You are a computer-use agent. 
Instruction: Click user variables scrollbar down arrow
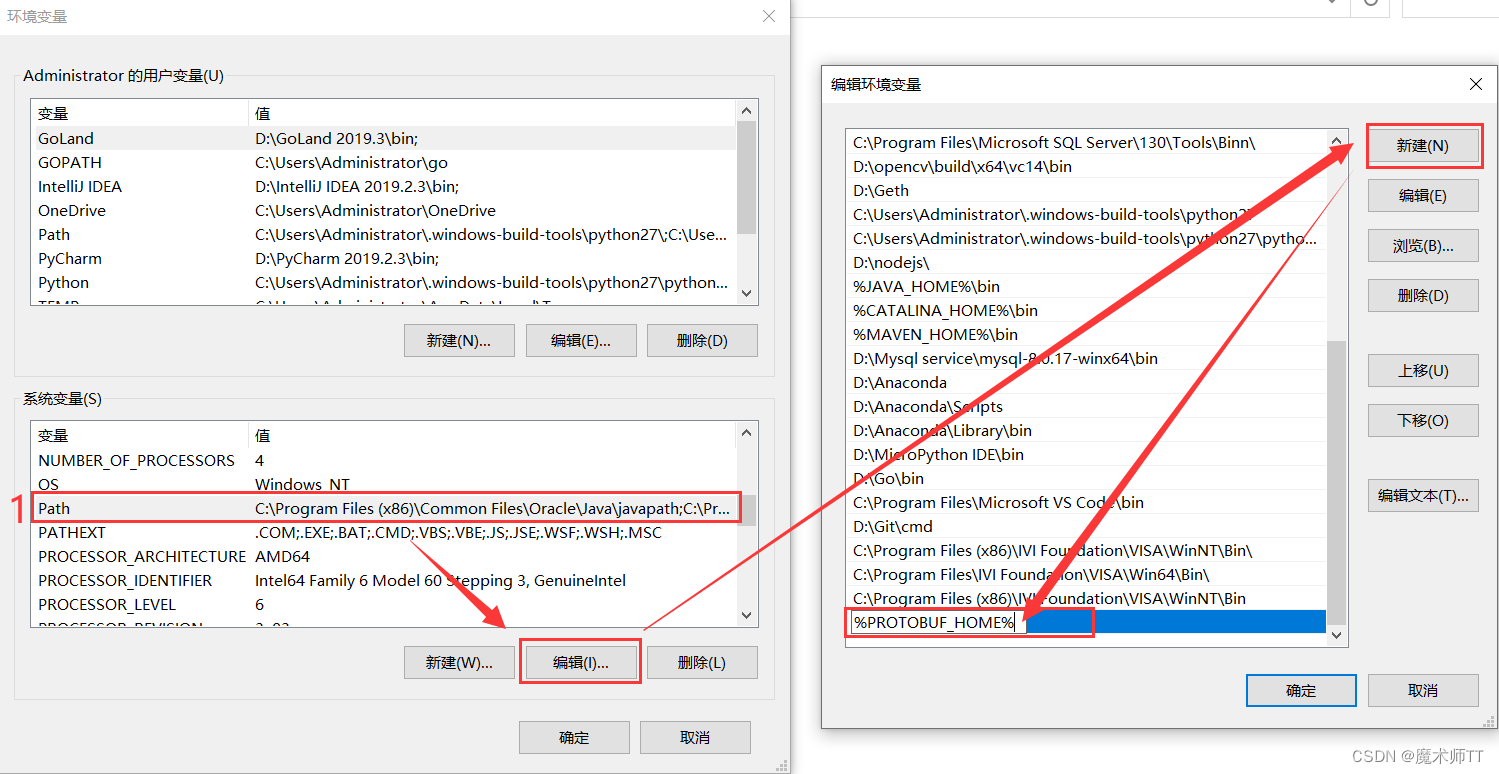coord(746,293)
